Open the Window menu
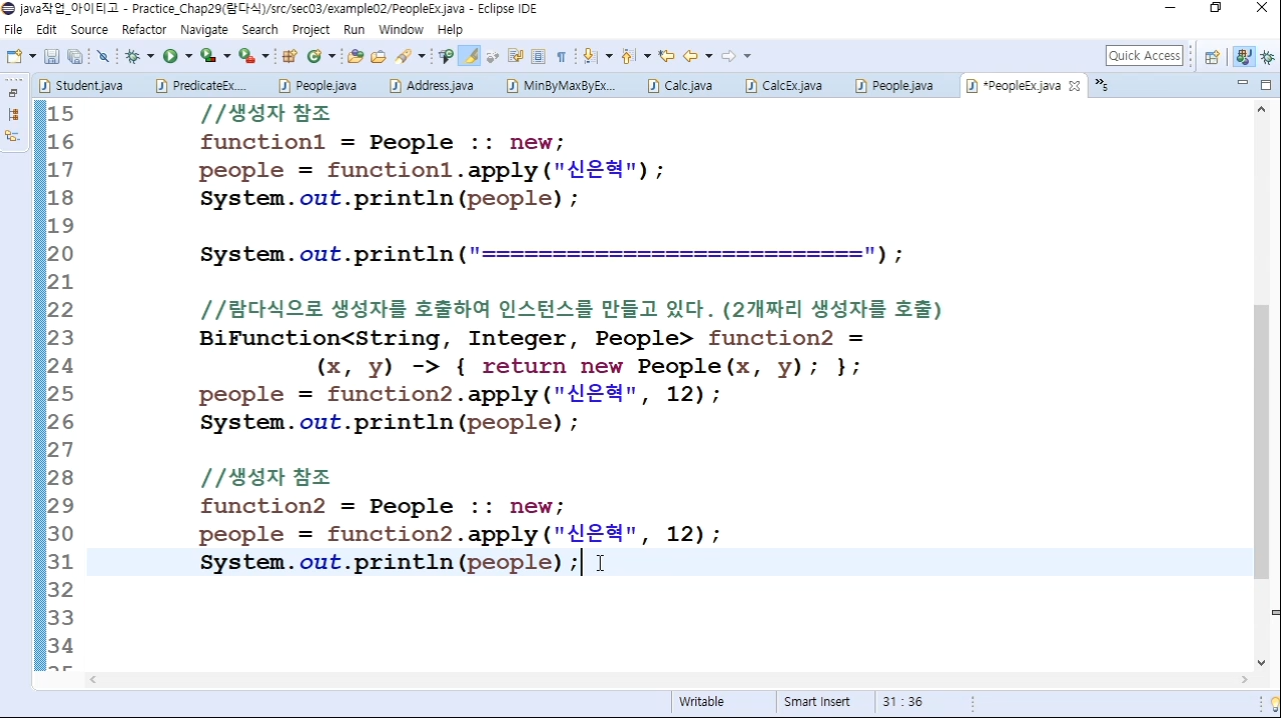The width and height of the screenshot is (1281, 718). point(401,30)
